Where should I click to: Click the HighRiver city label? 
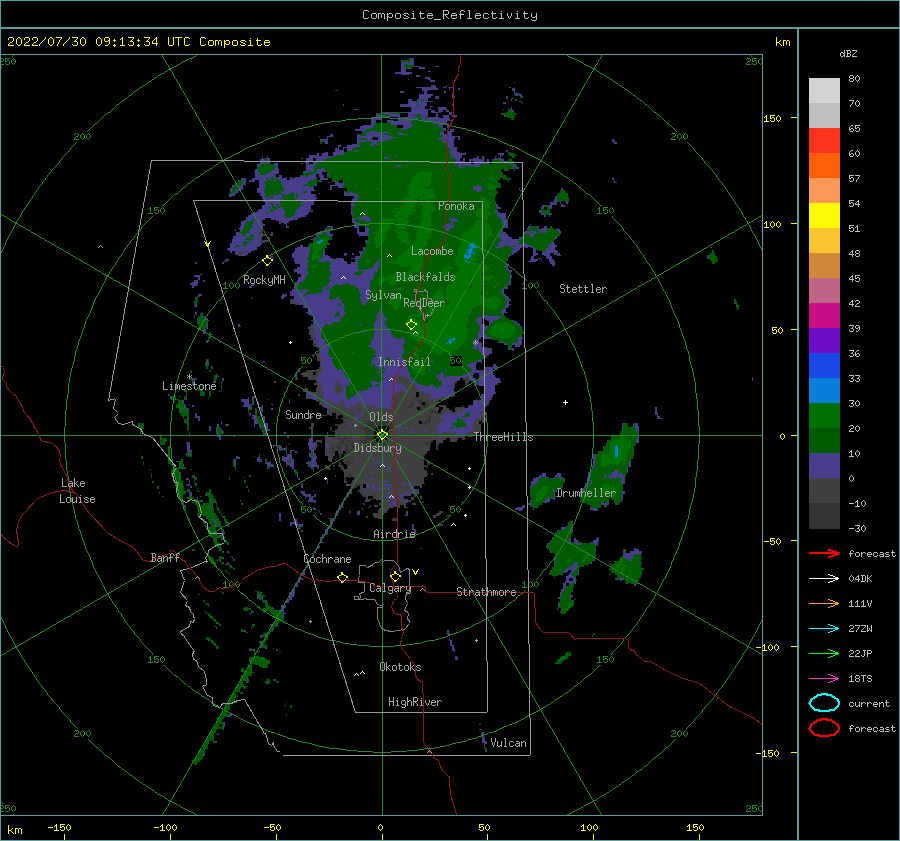pos(415,702)
